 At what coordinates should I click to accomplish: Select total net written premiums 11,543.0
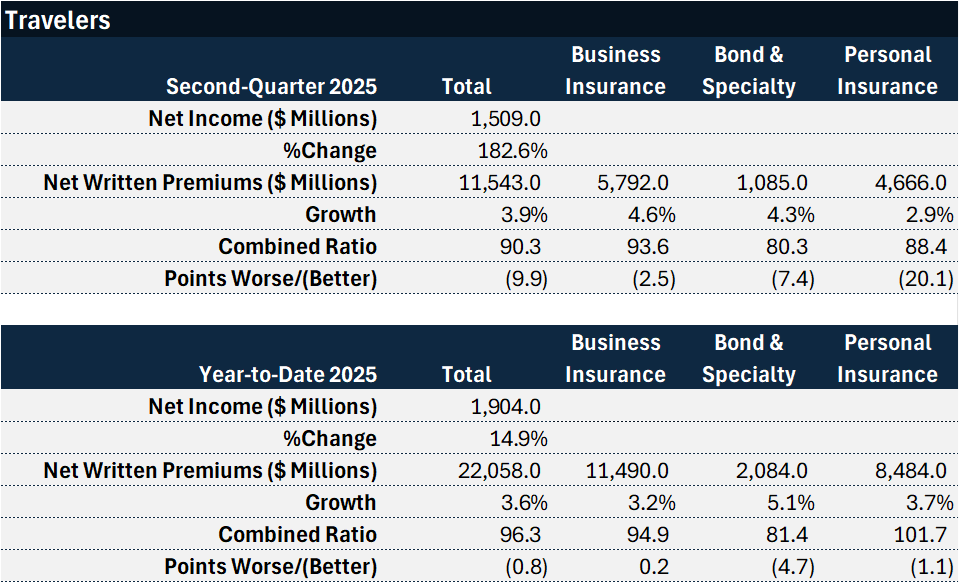(500, 182)
